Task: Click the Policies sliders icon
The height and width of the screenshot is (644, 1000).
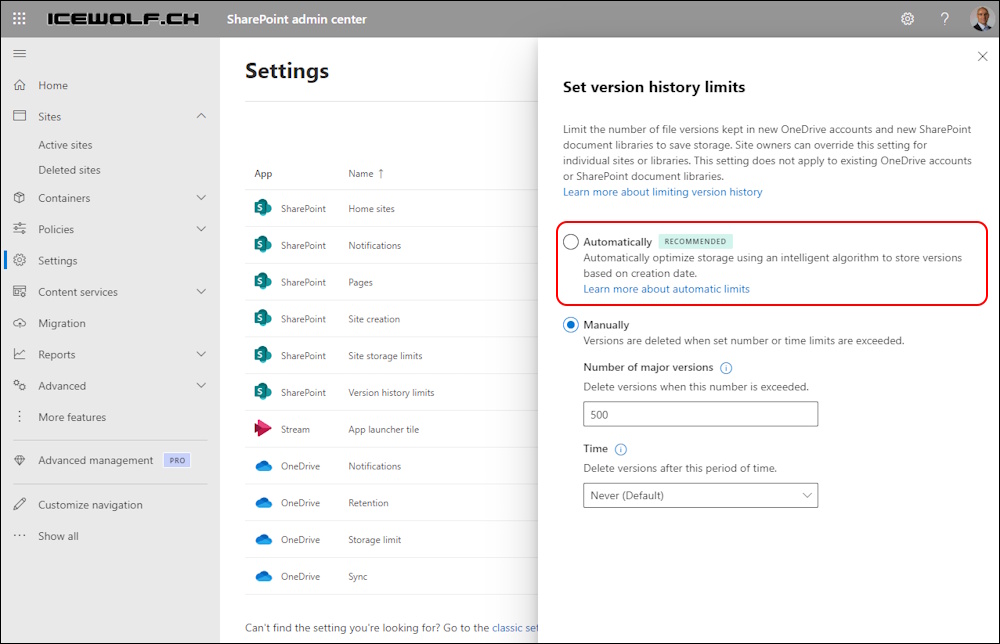Action: pyautogui.click(x=20, y=229)
